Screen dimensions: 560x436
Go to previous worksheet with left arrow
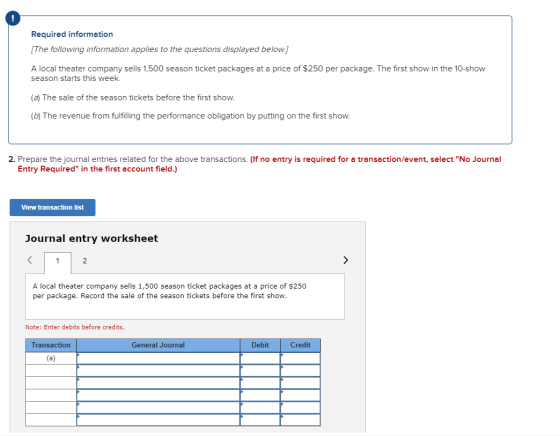pos(30,260)
